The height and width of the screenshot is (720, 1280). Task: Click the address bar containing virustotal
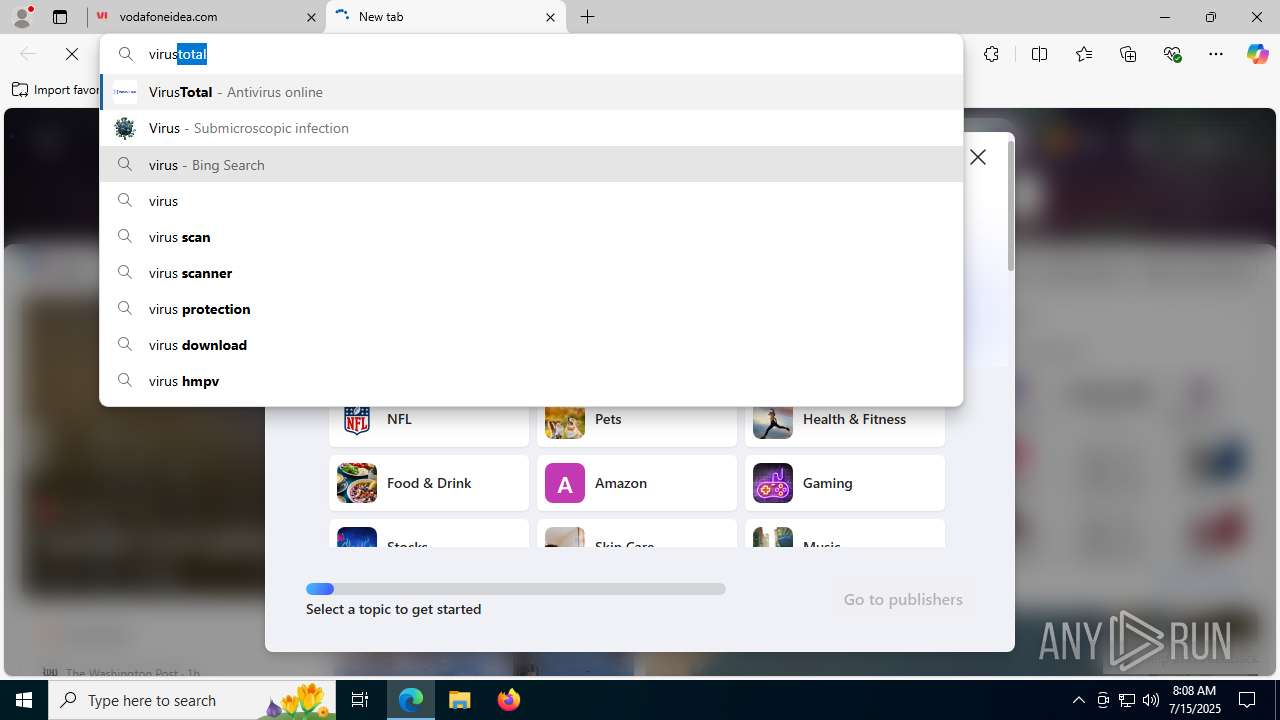pos(531,54)
